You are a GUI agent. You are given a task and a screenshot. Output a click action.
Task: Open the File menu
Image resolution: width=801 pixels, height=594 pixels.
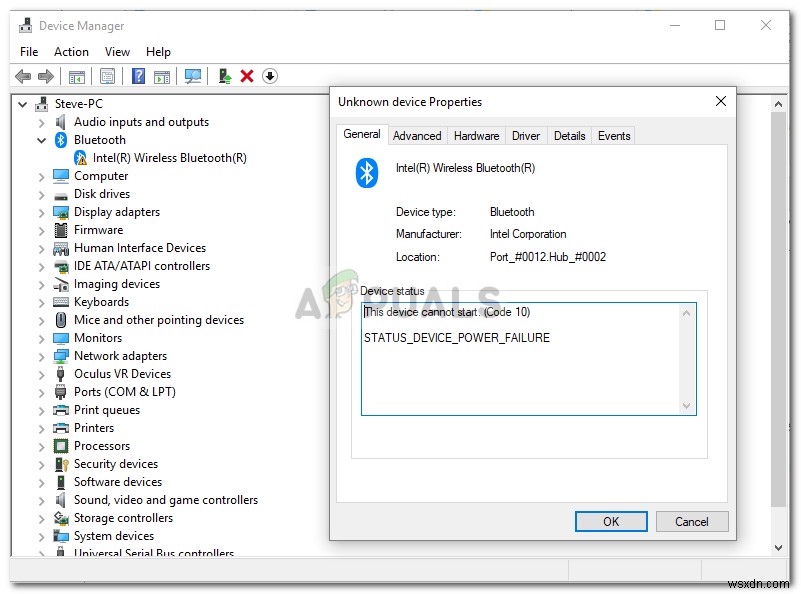29,52
